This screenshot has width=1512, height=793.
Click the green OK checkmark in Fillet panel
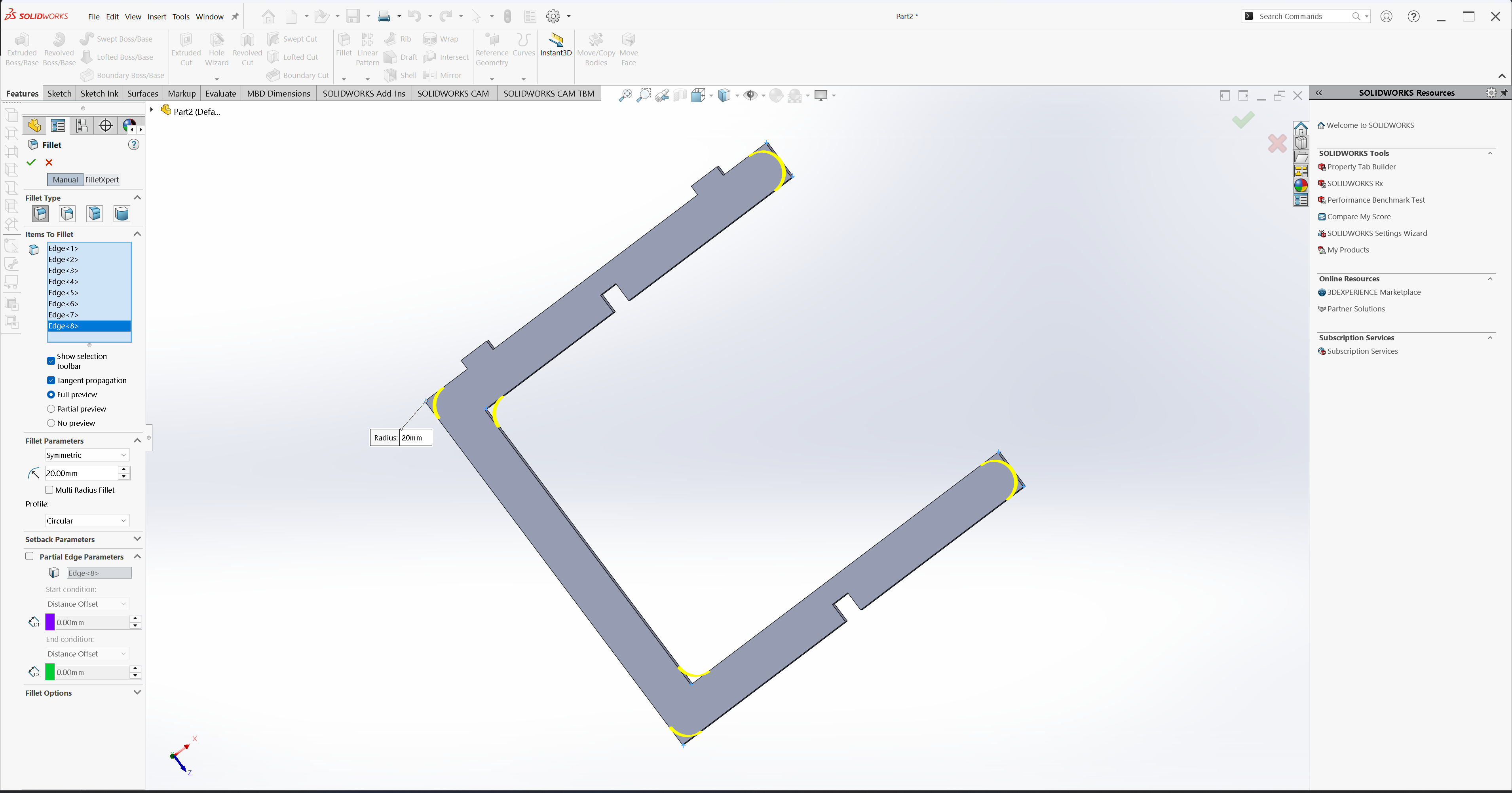(32, 163)
